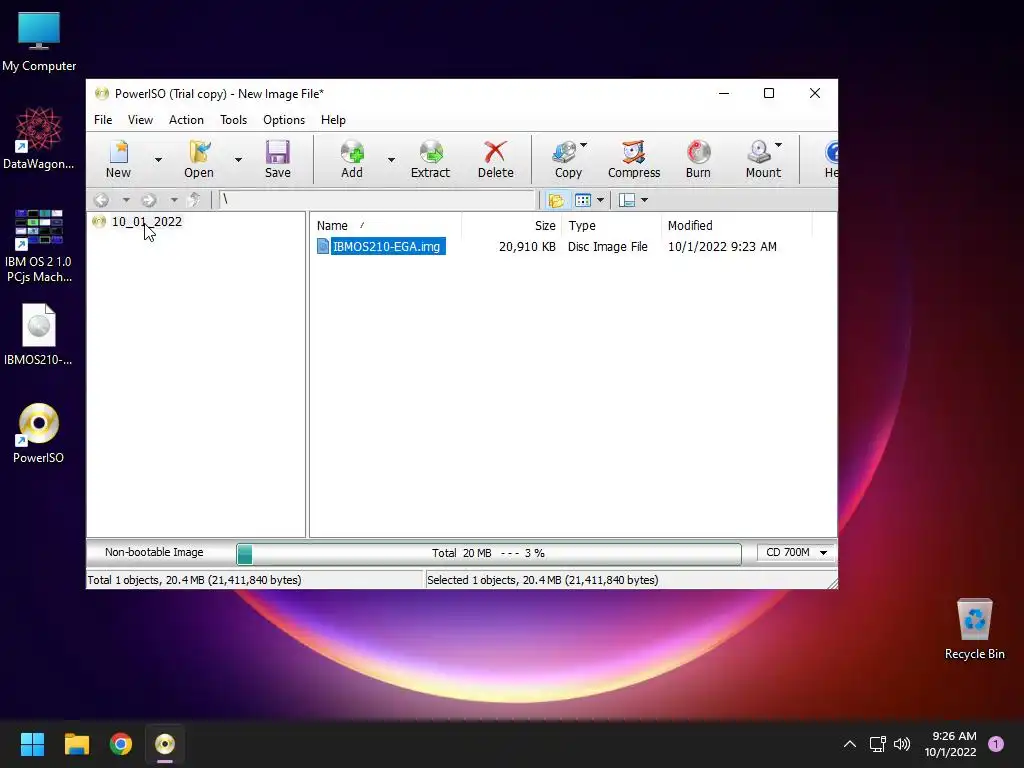1024x768 pixels.
Task: Open the CD 700M media size dropdown
Action: coord(796,552)
